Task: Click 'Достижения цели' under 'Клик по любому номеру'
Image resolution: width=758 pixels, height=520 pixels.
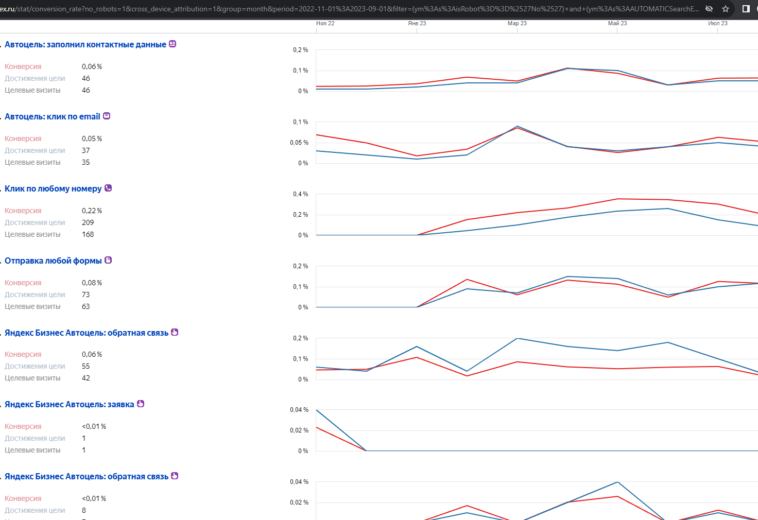Action: tap(35, 222)
